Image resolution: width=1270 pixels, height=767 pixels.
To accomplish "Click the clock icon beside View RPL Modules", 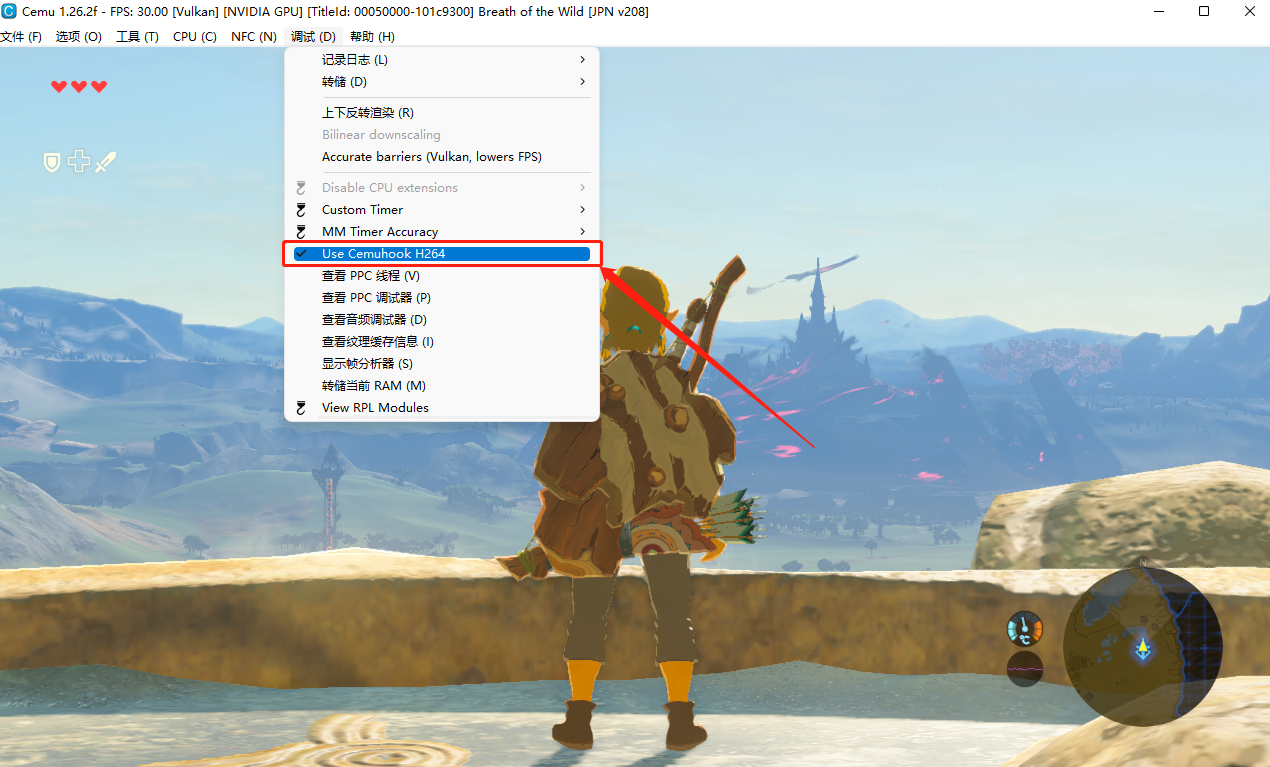I will [x=300, y=407].
